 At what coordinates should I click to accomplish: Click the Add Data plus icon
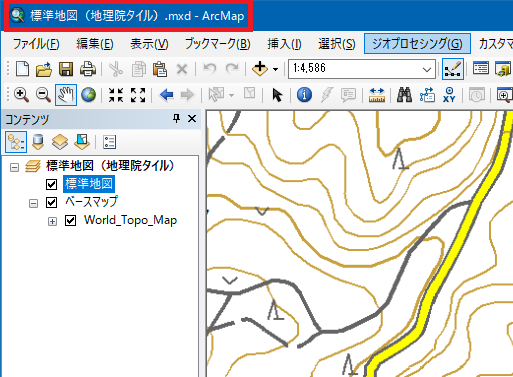point(260,69)
